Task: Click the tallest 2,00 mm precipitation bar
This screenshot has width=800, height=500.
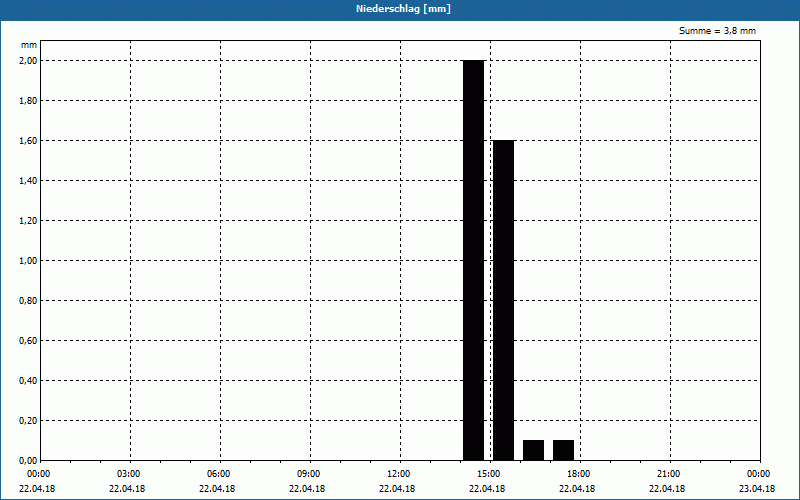Action: point(473,260)
